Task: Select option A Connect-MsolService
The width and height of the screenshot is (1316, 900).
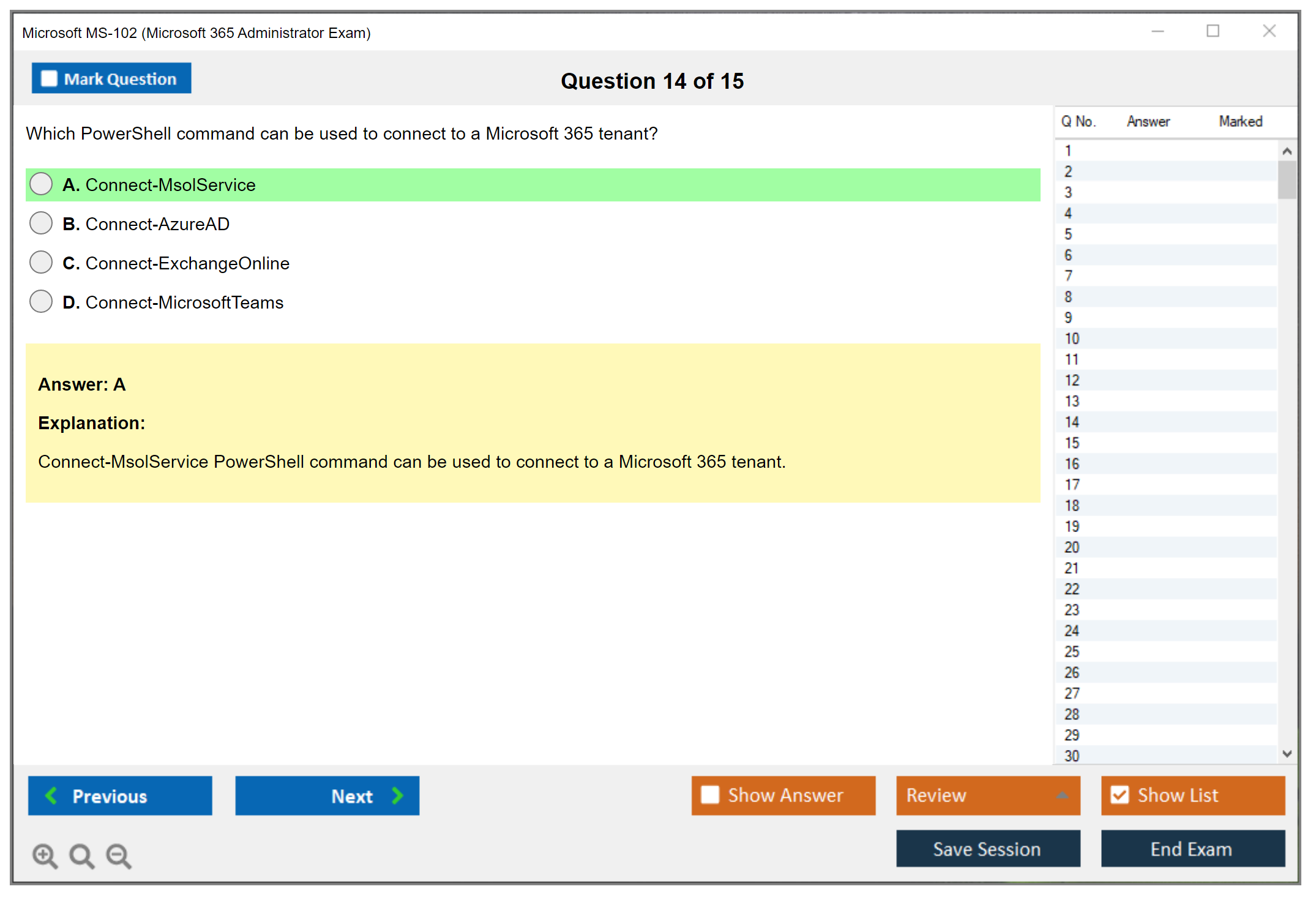Action: click(x=41, y=184)
